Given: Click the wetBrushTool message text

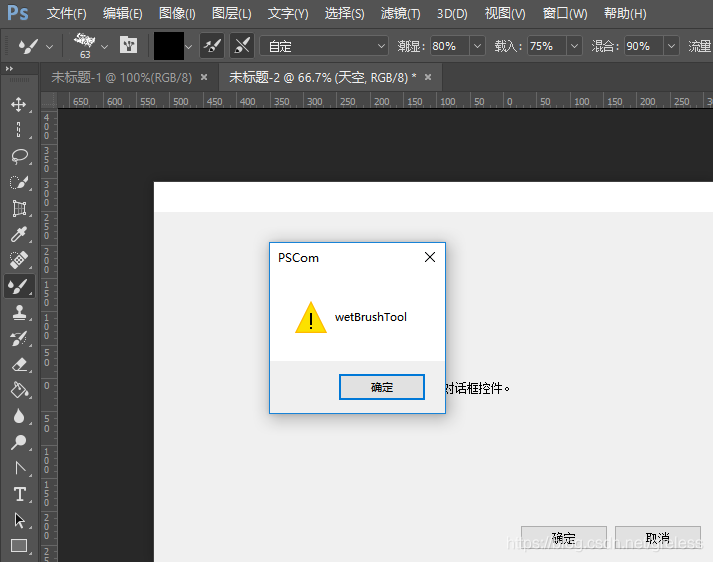Looking at the screenshot, I should (x=371, y=317).
